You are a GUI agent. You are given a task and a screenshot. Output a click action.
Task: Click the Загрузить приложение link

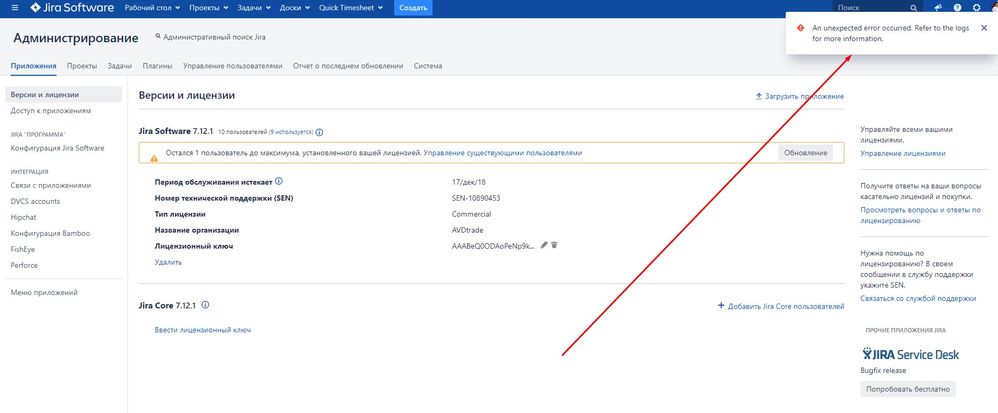pos(805,96)
